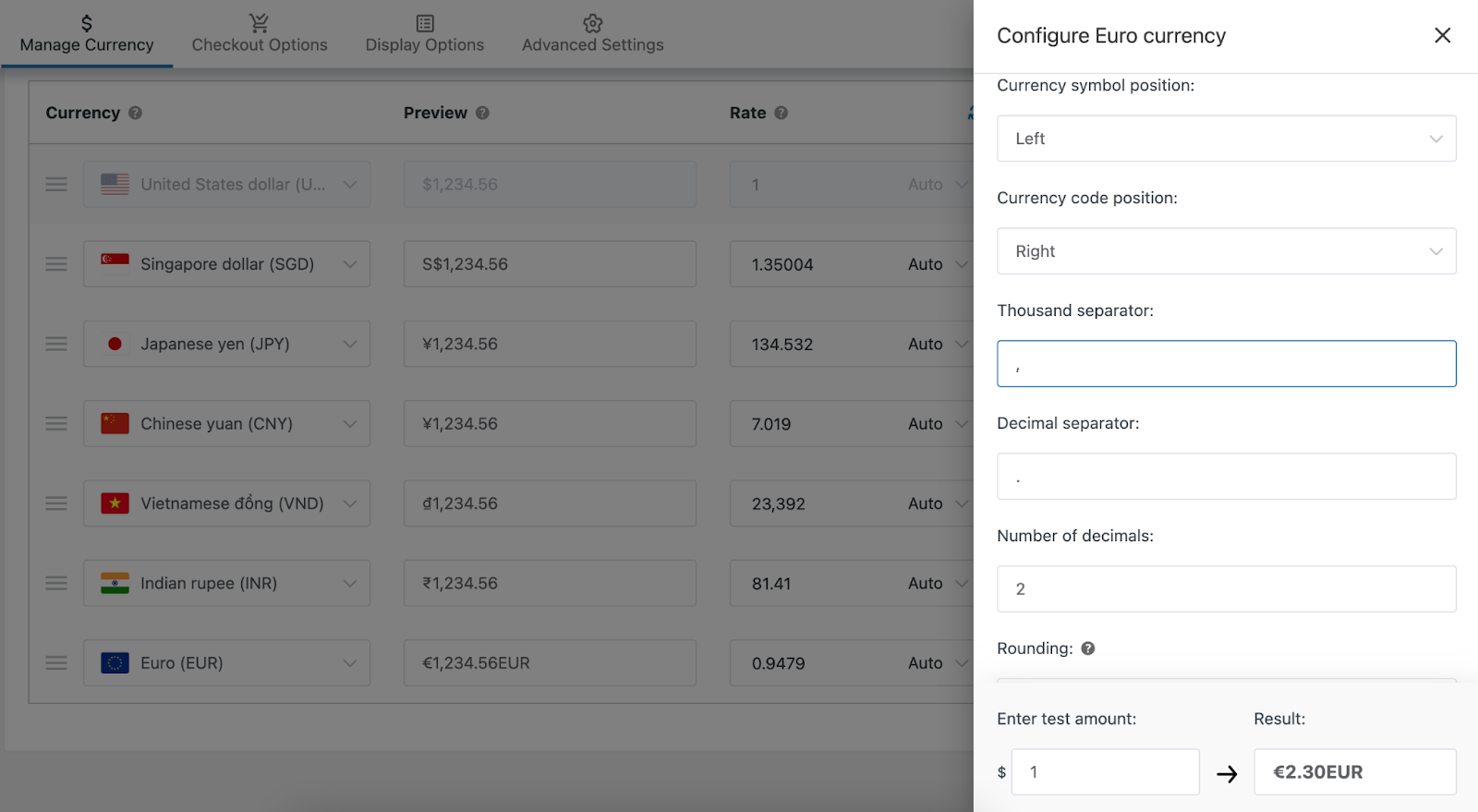Click the Thousand separator input field
Viewport: 1478px width, 812px height.
coord(1226,364)
